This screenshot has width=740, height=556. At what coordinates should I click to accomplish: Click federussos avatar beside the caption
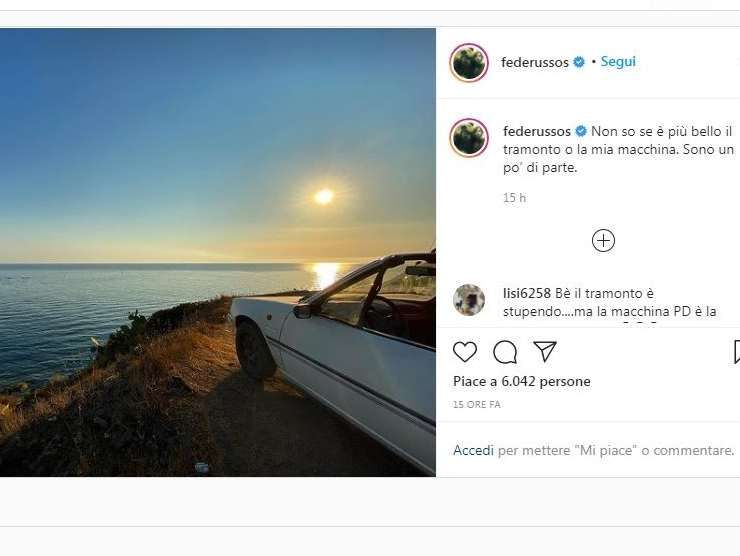469,137
